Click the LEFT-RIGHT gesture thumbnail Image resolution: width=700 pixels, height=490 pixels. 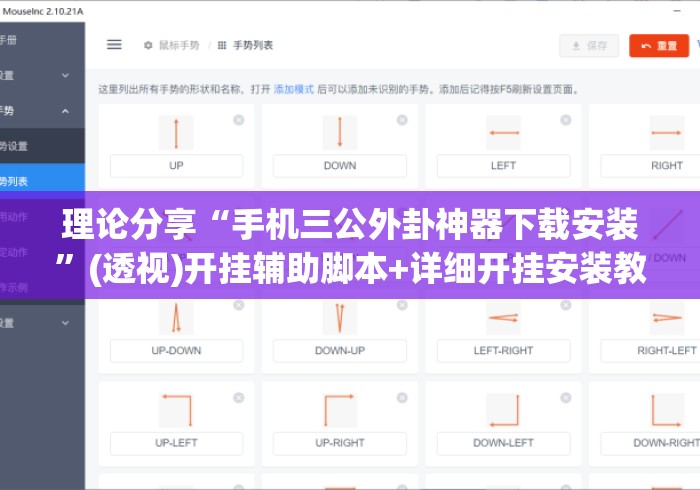pos(504,318)
